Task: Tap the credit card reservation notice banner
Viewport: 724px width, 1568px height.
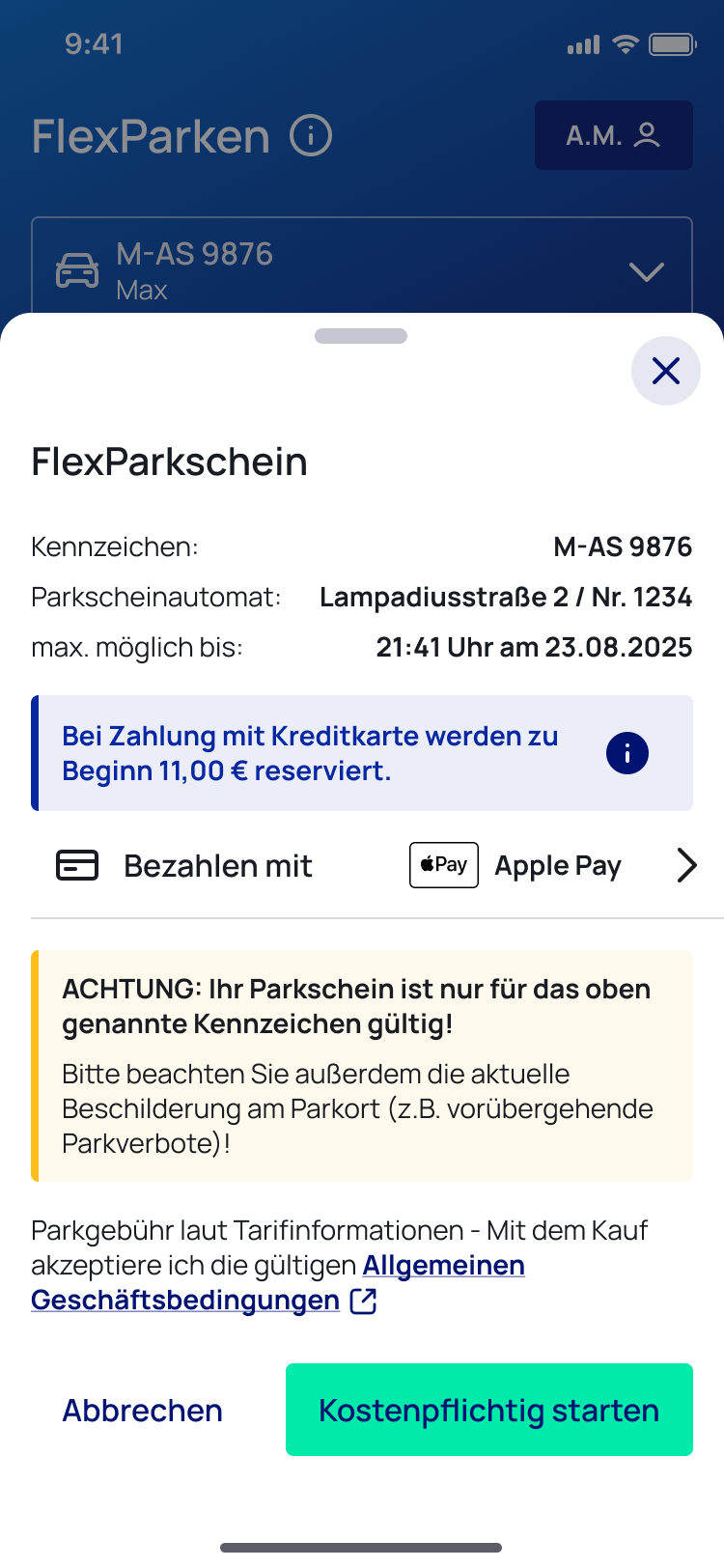Action: point(319,753)
